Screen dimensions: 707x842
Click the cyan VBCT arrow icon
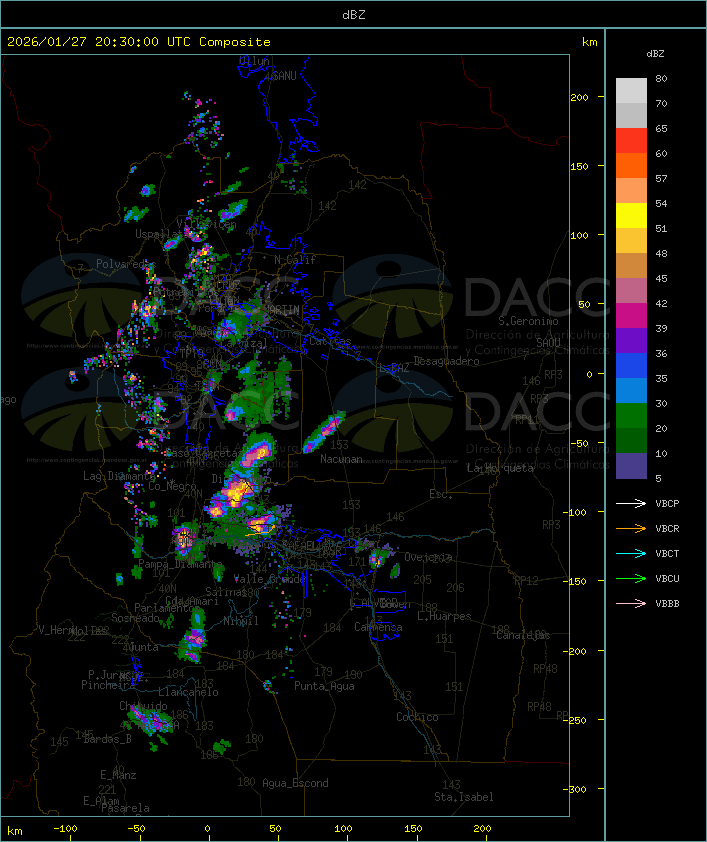click(x=631, y=553)
